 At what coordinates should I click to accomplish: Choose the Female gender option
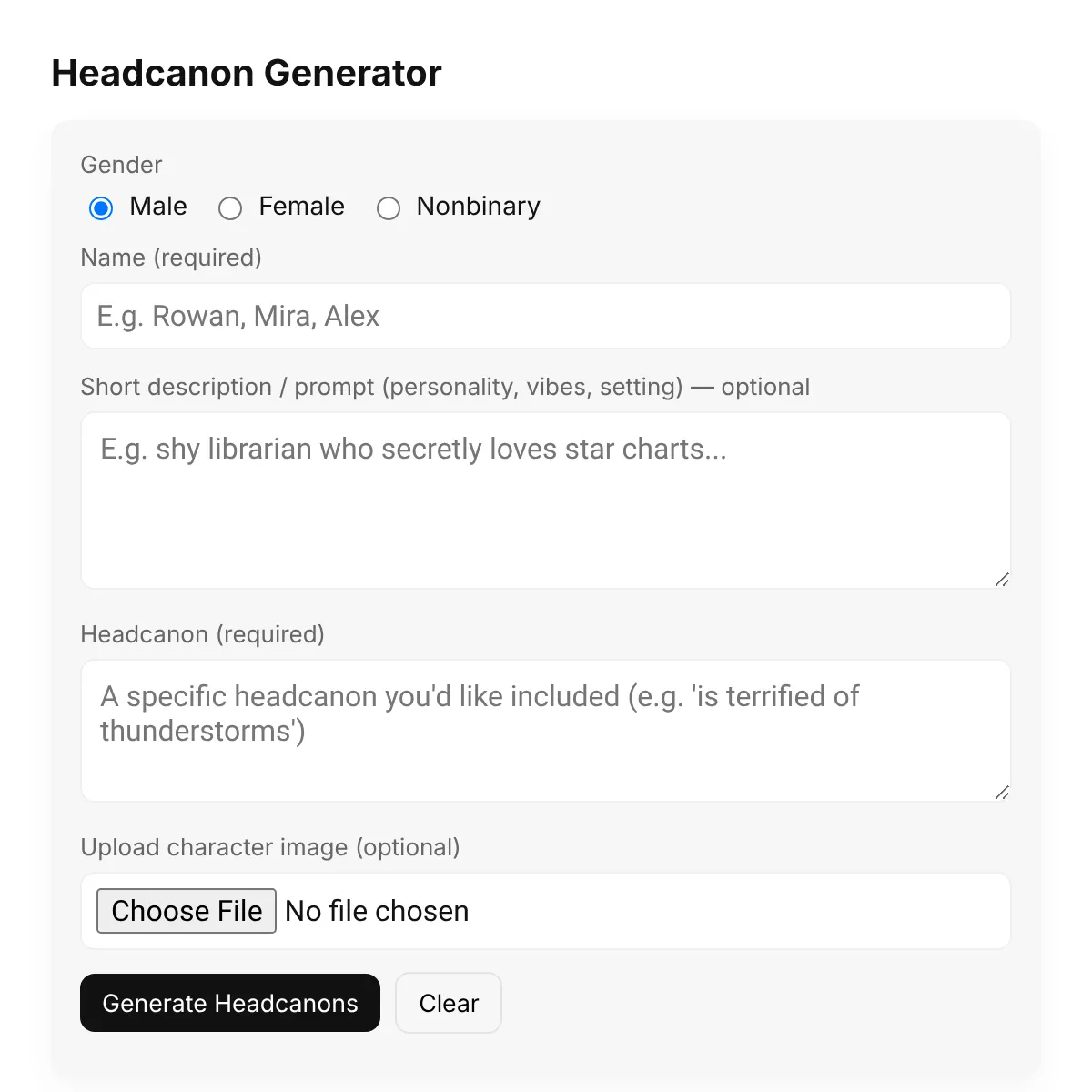[230, 208]
